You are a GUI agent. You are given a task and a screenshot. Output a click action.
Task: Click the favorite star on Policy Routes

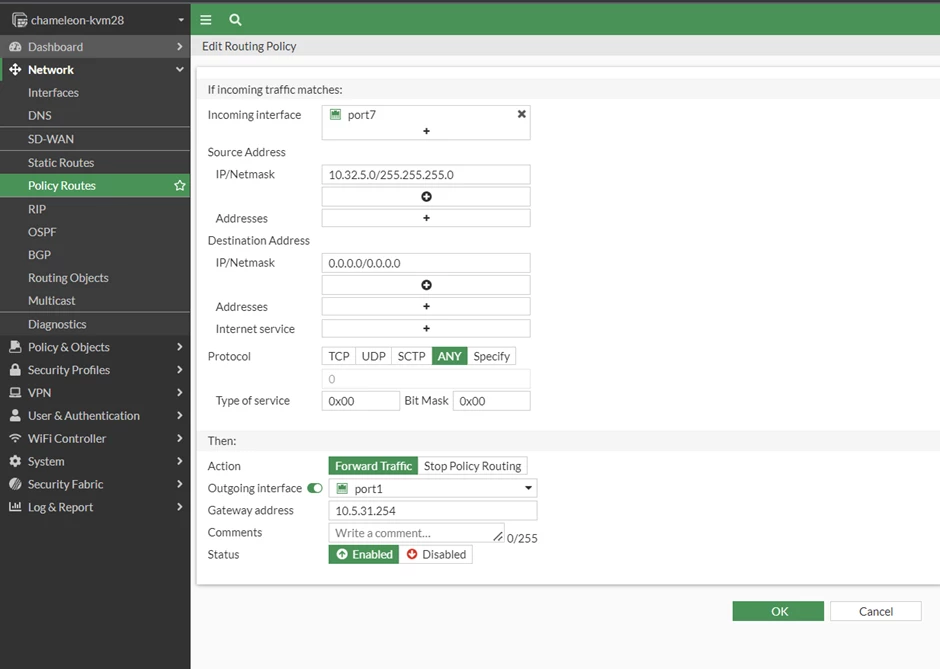[179, 185]
